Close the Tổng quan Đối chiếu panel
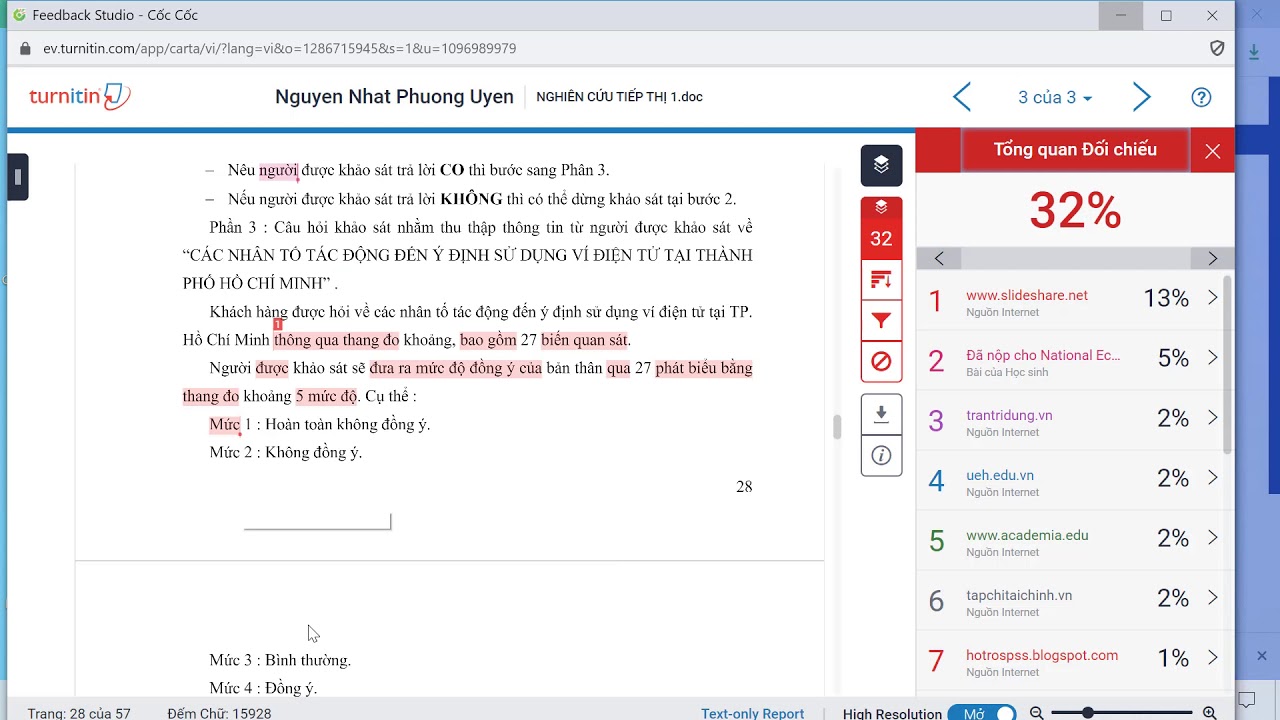The height and width of the screenshot is (720, 1280). click(x=1212, y=151)
